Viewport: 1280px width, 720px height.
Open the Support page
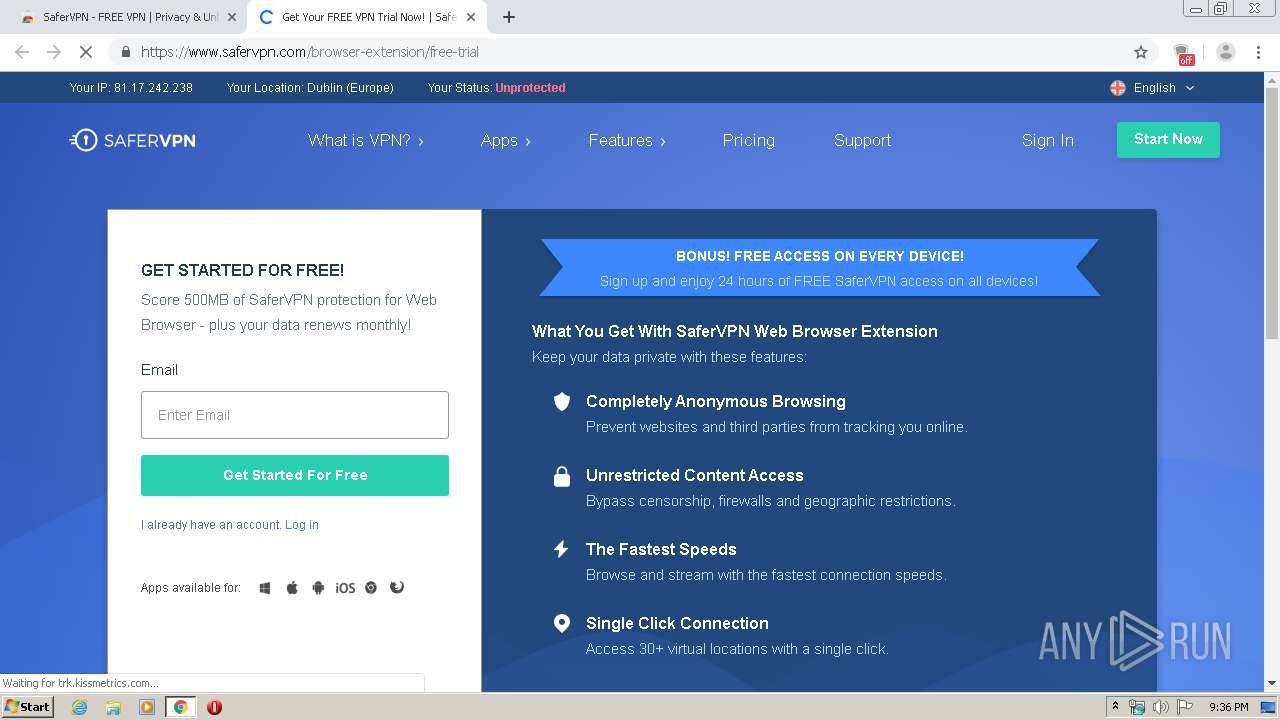pos(863,141)
